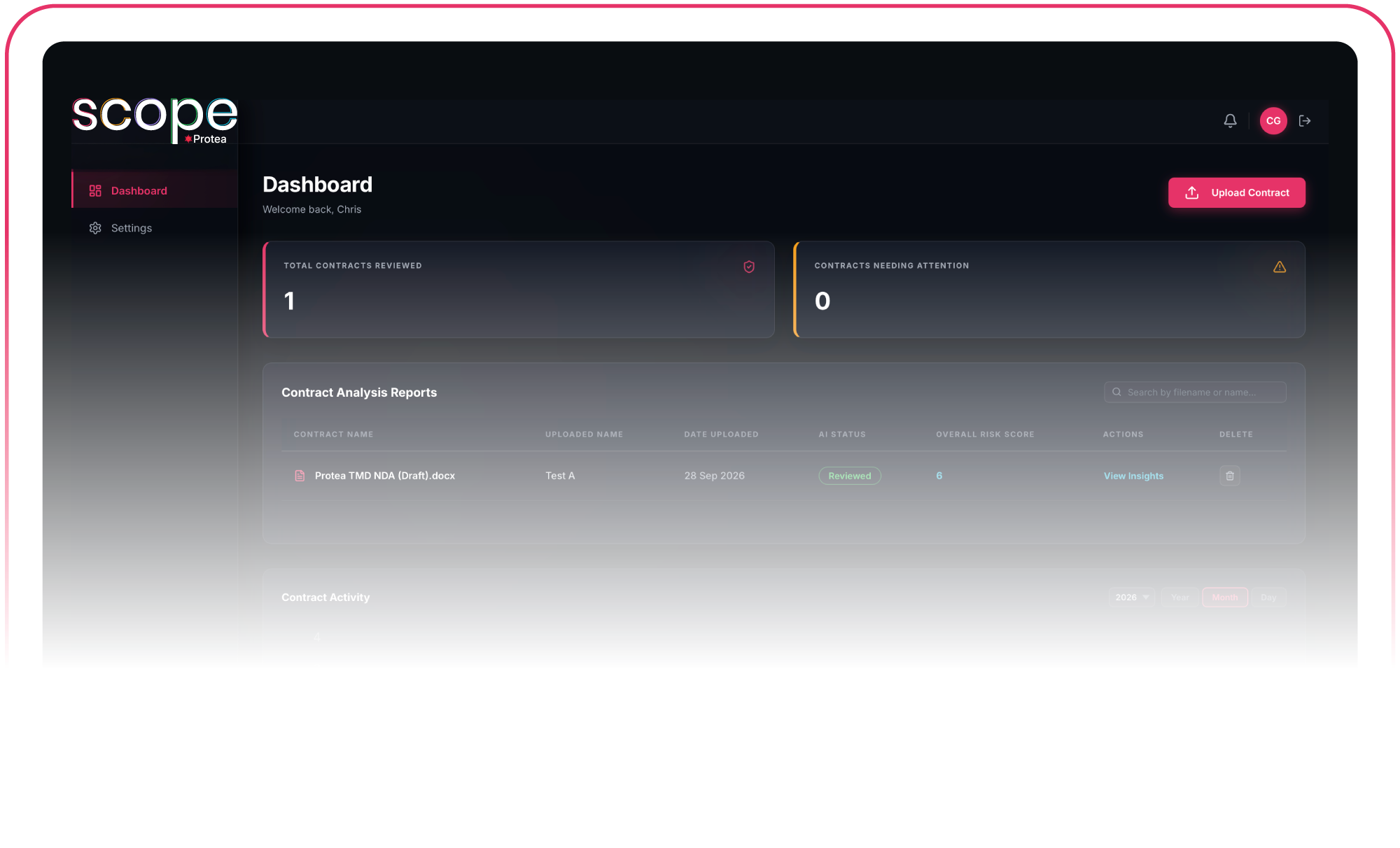Click the Upload Contract button

[1237, 192]
